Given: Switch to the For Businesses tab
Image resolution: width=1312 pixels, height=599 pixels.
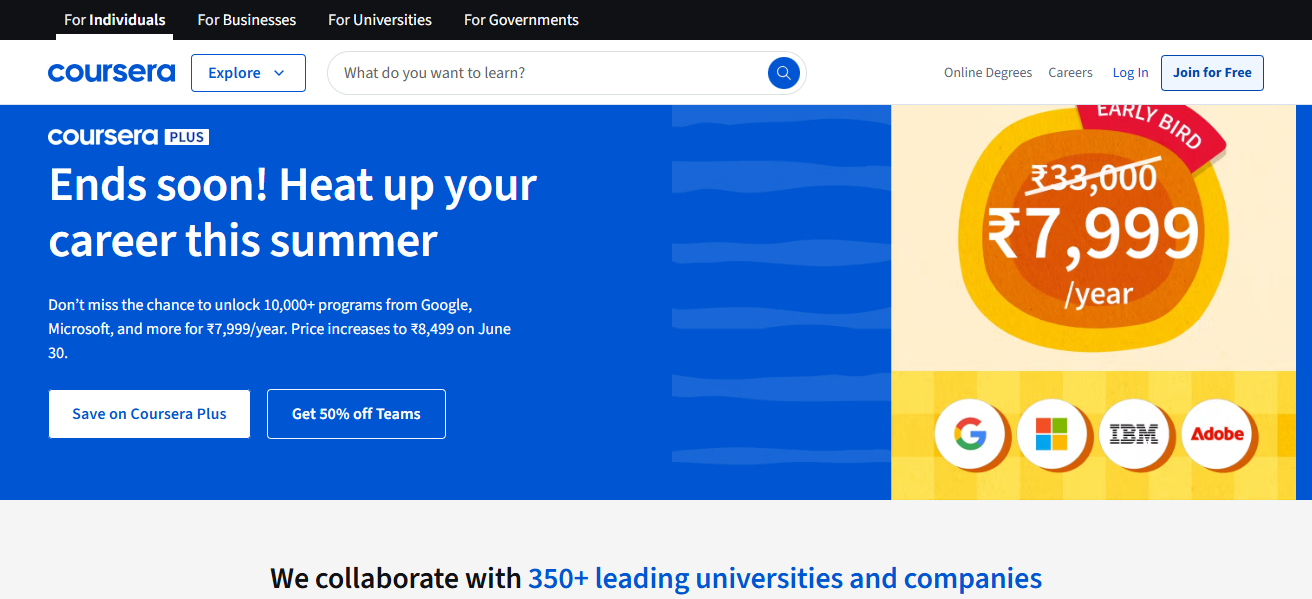Looking at the screenshot, I should tap(247, 20).
